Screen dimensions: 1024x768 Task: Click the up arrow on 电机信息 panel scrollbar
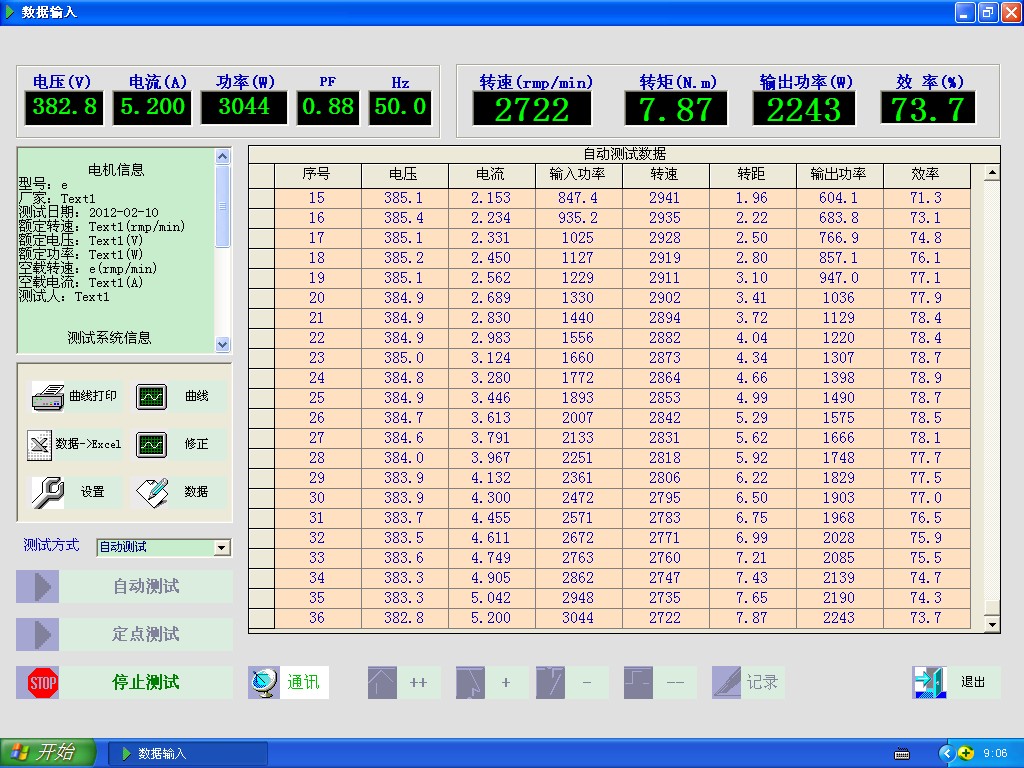coord(222,155)
